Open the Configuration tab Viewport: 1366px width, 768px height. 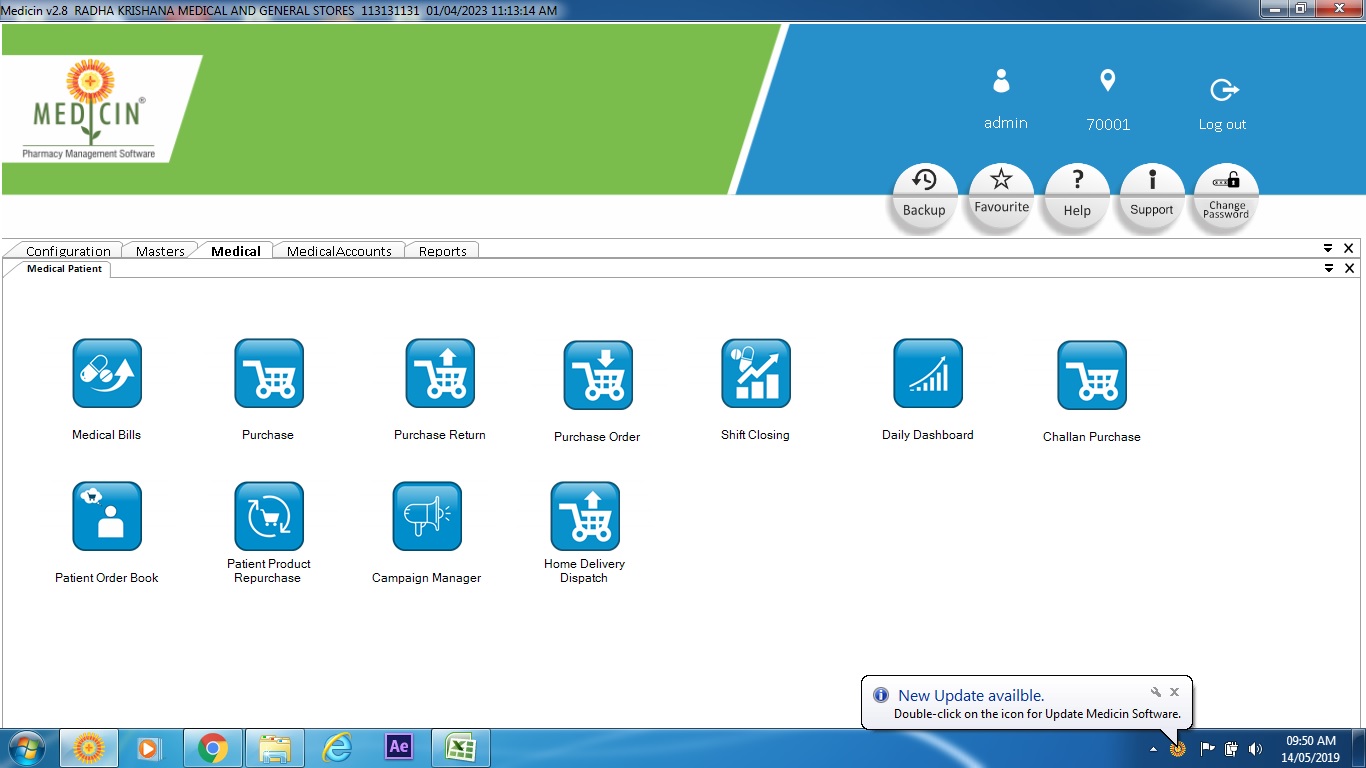pos(68,251)
